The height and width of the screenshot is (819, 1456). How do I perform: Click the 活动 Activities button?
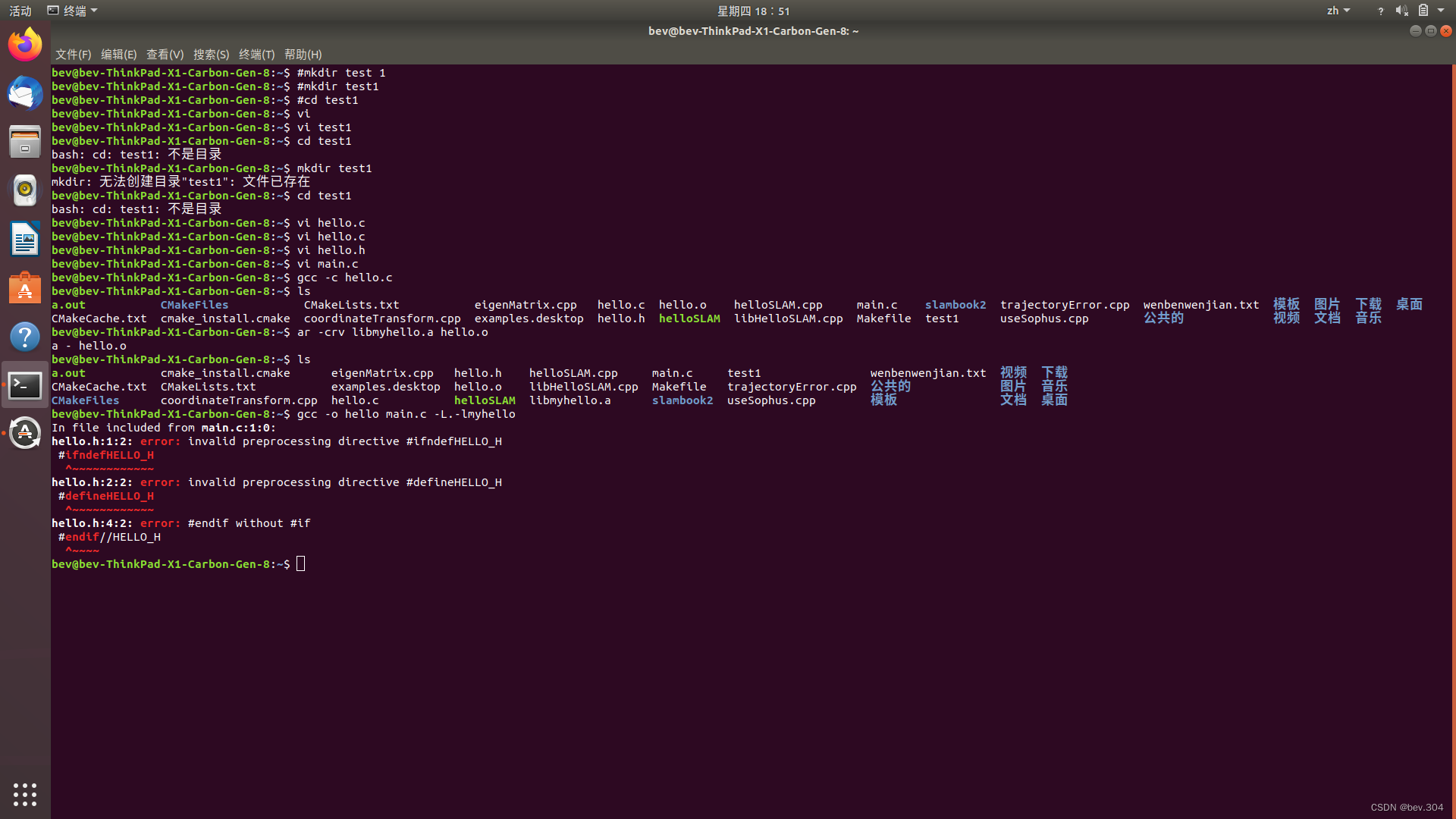pyautogui.click(x=20, y=11)
